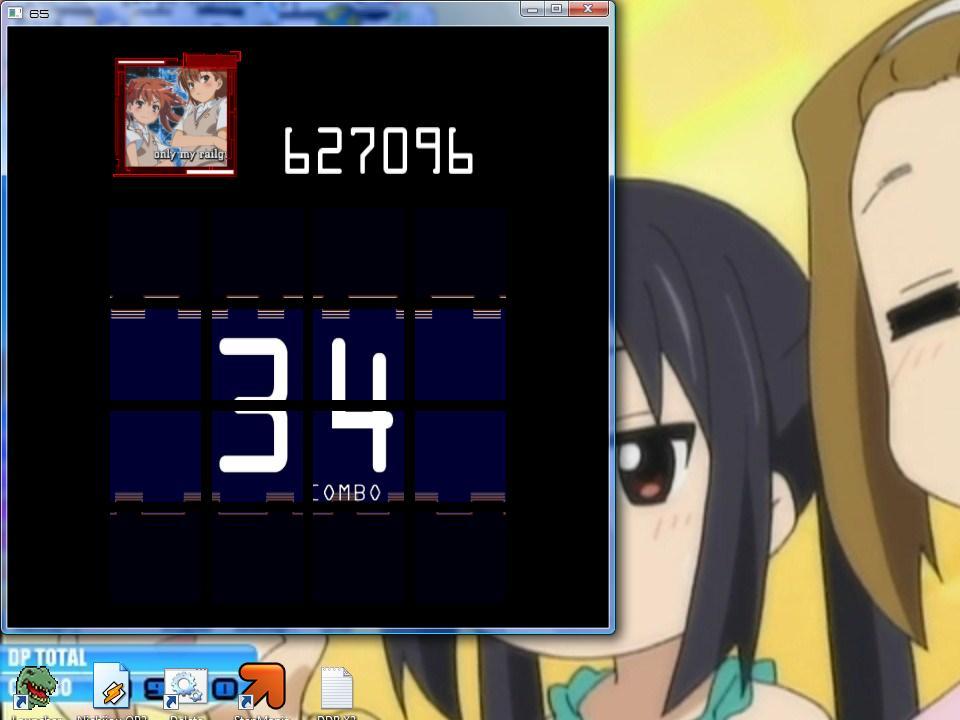Tap the third-row leftmost game panel
This screenshot has width=960, height=720.
pyautogui.click(x=156, y=457)
